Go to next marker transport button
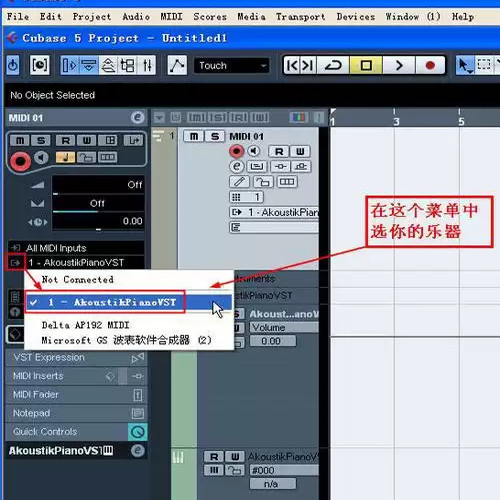The width and height of the screenshot is (500, 500). tap(308, 65)
